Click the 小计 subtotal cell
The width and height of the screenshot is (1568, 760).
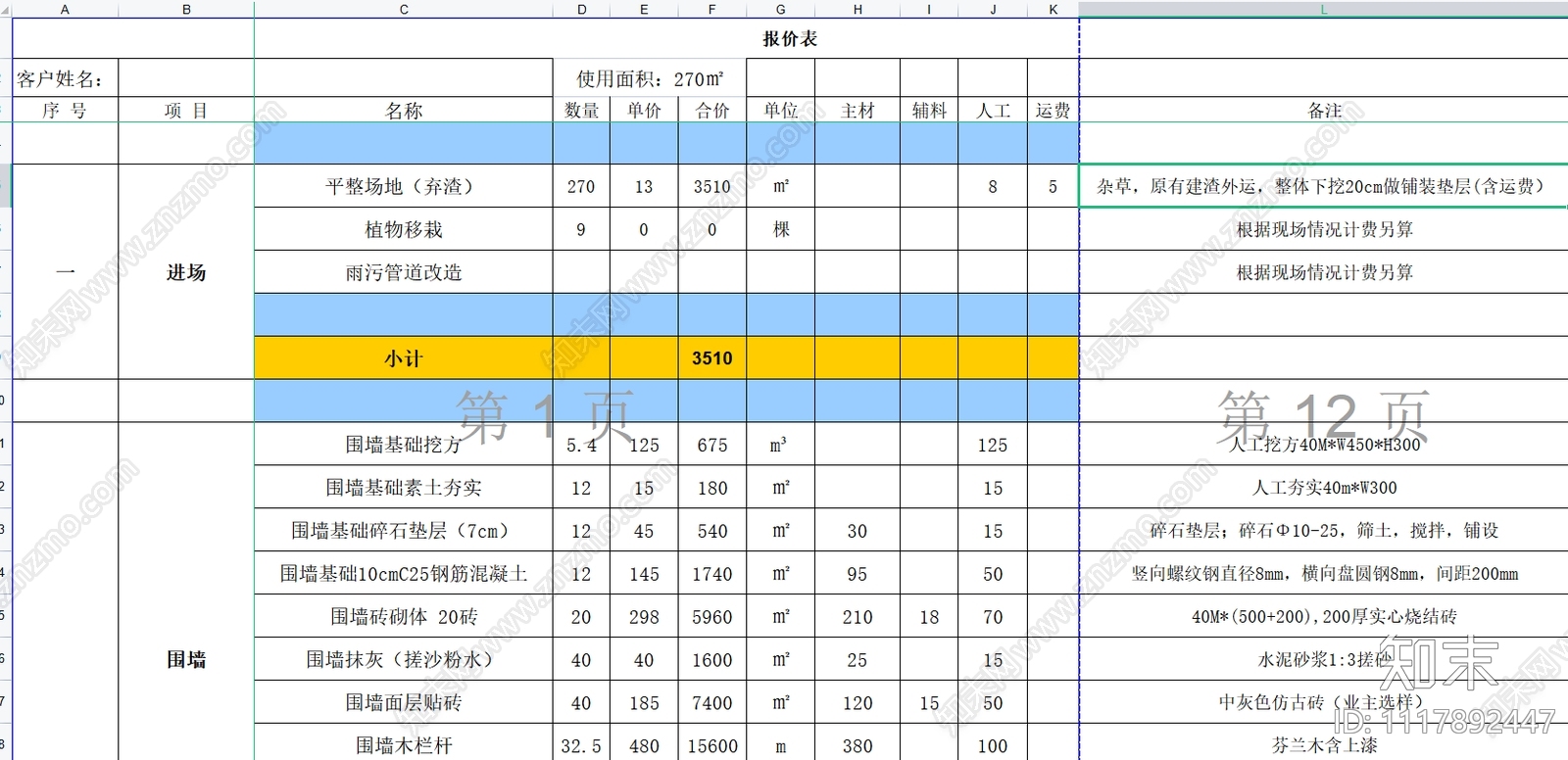point(404,358)
